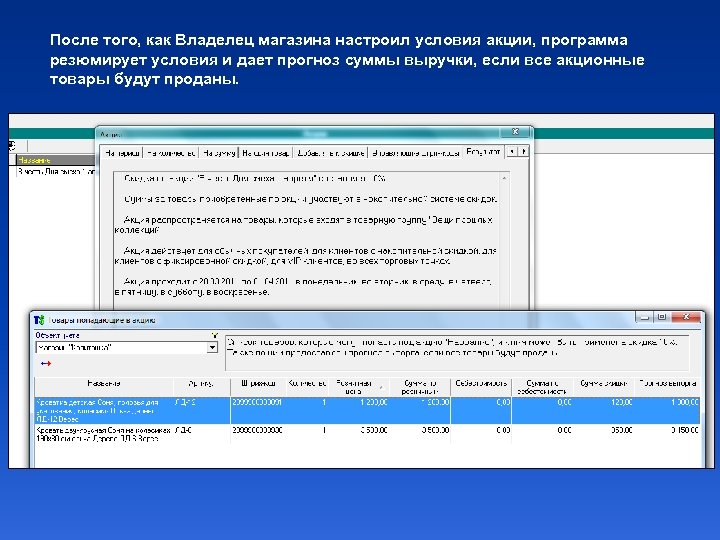Sort by the 'Штрихкод' column header
720x540 pixels.
(258, 387)
